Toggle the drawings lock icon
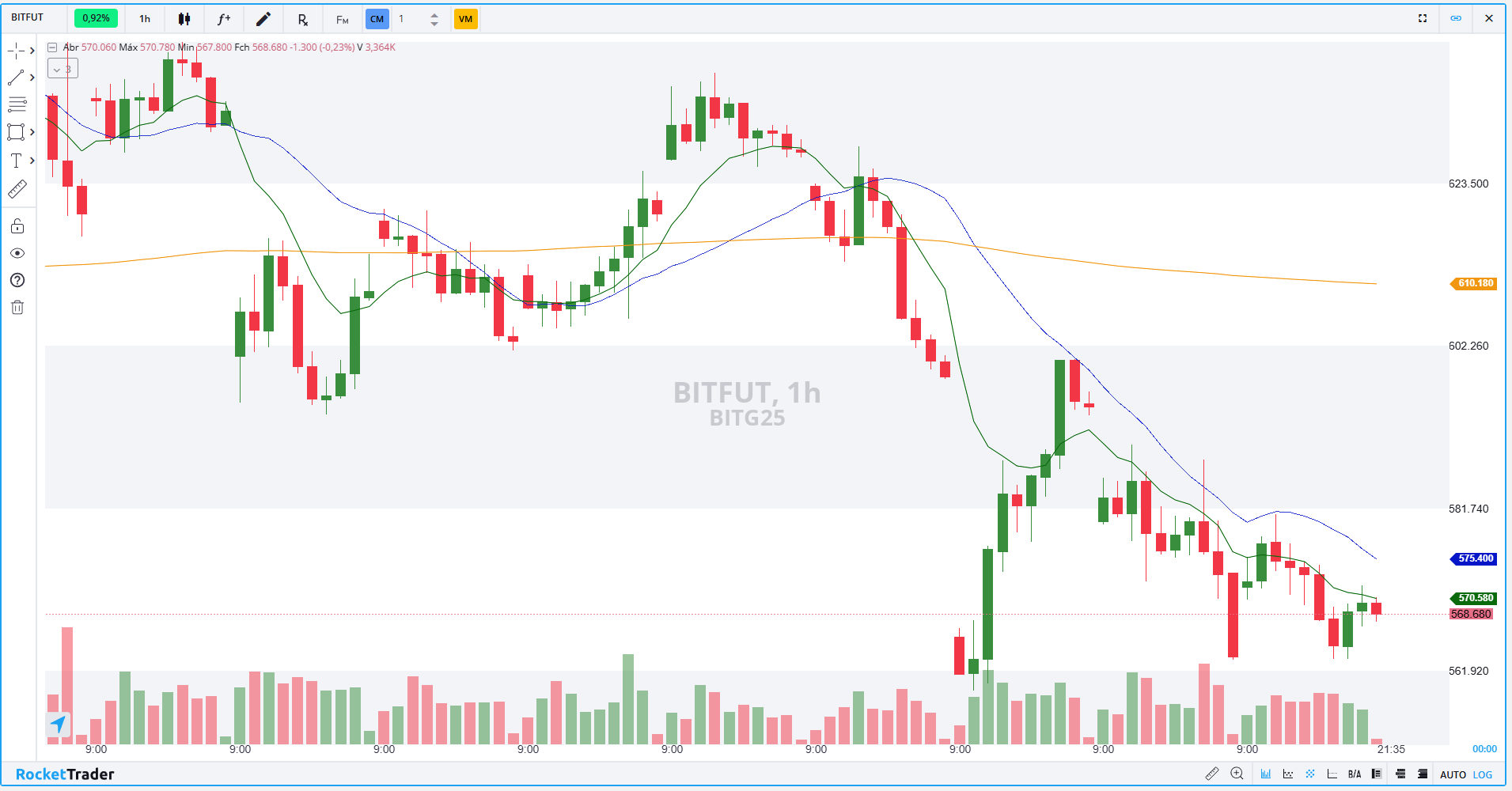Viewport: 1512px width, 791px height. pyautogui.click(x=17, y=225)
